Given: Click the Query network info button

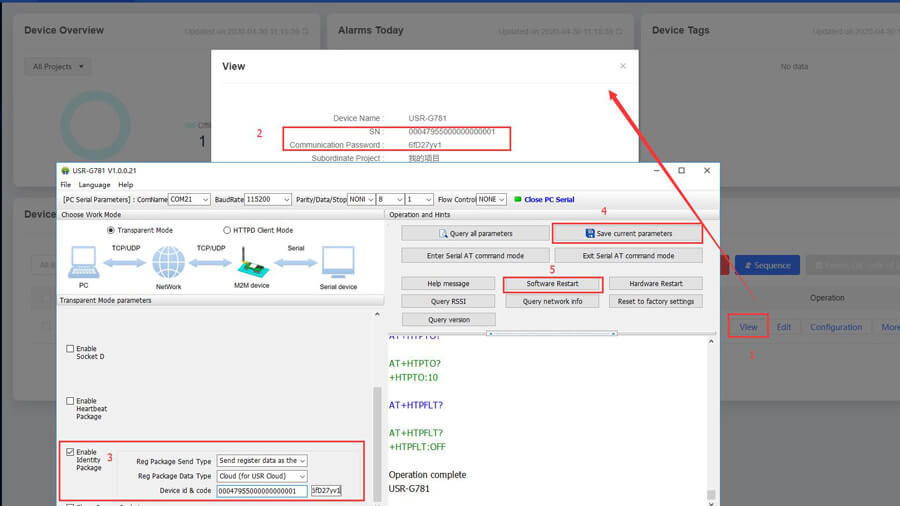Looking at the screenshot, I should click(x=552, y=301).
